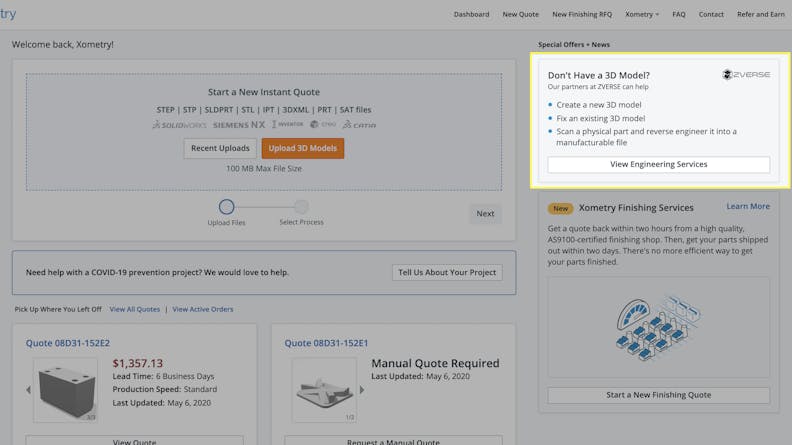This screenshot has height=445, width=792.
Task: Click the Autodesk Inventor logo
Action: 288,125
